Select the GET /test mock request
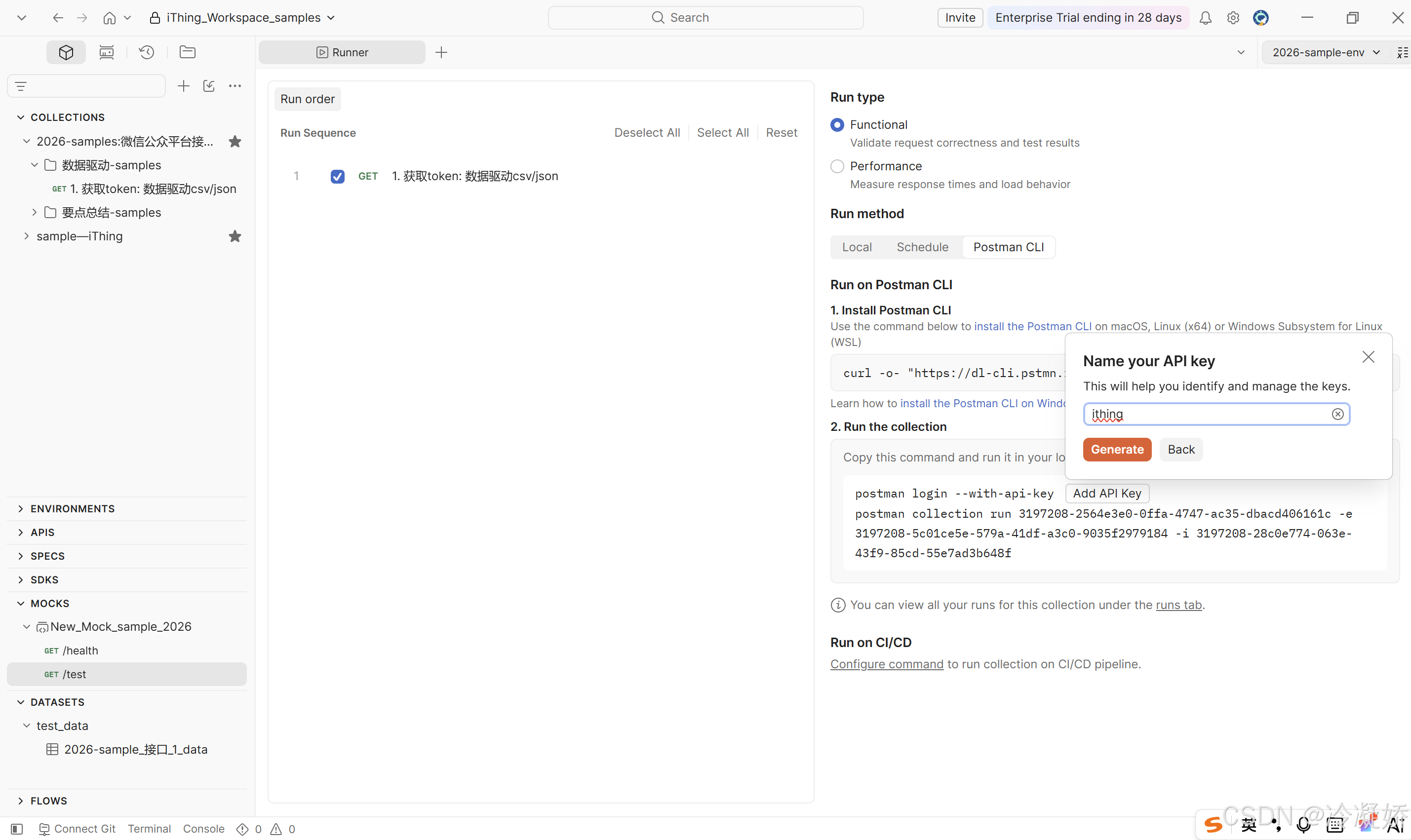 tap(126, 674)
